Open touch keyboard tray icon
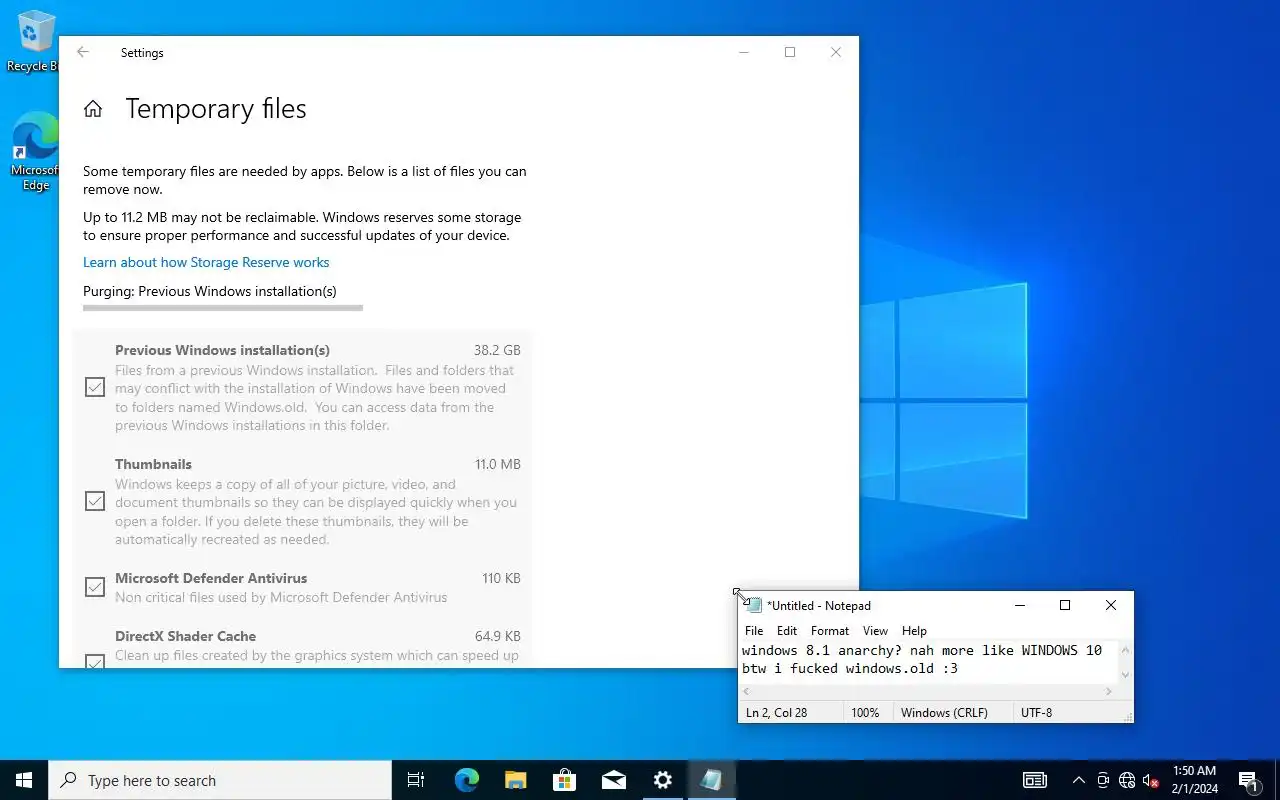The width and height of the screenshot is (1280, 800). coord(1035,780)
